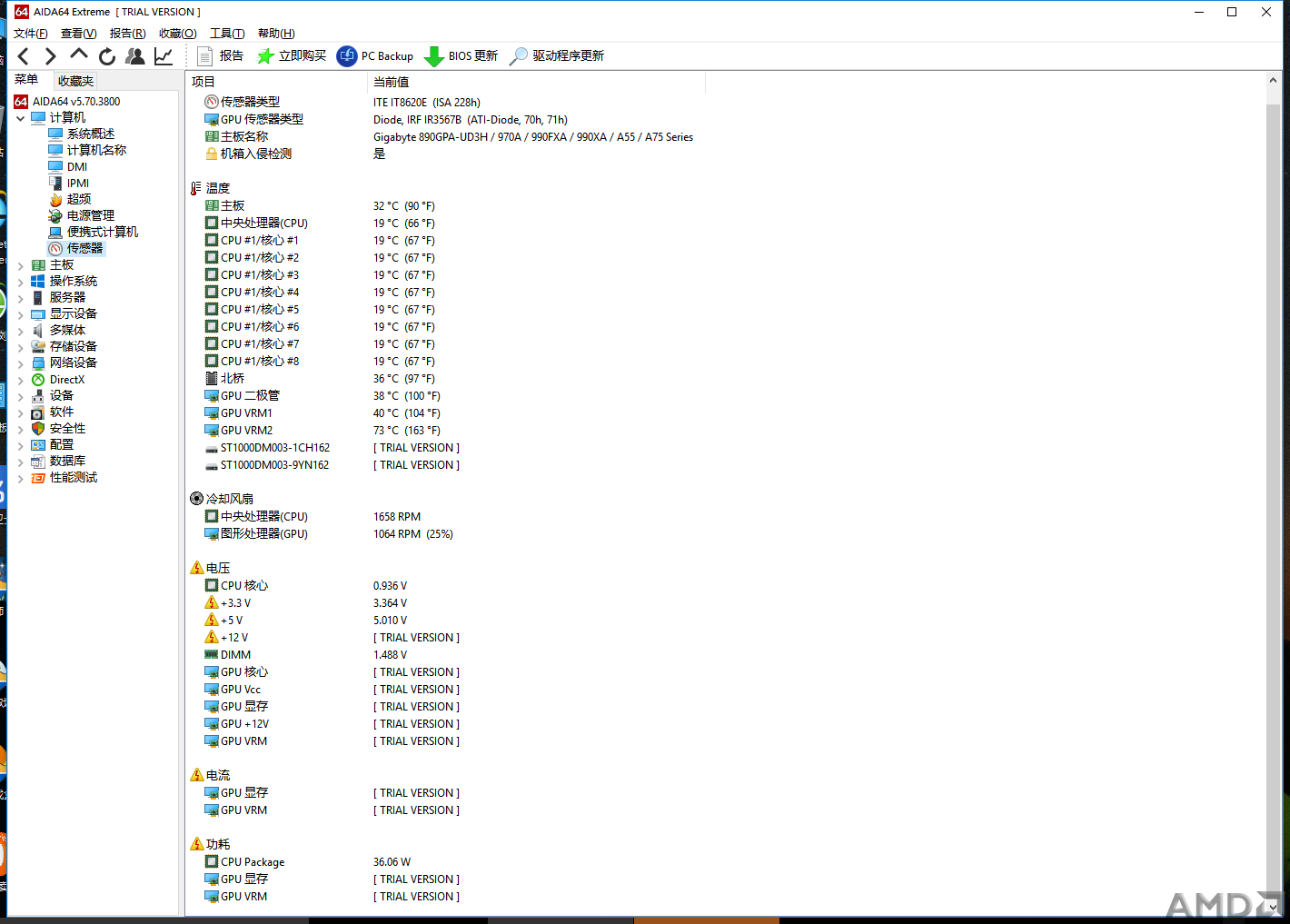This screenshot has height=924, width=1290.
Task: Expand the 多媒体 tree node
Action: tap(20, 331)
